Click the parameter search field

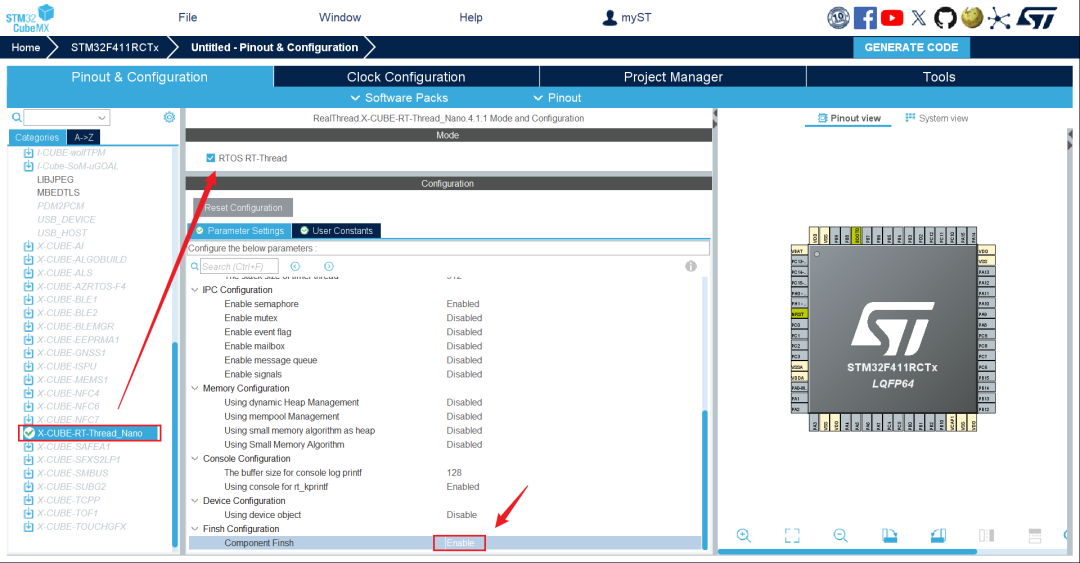point(240,267)
